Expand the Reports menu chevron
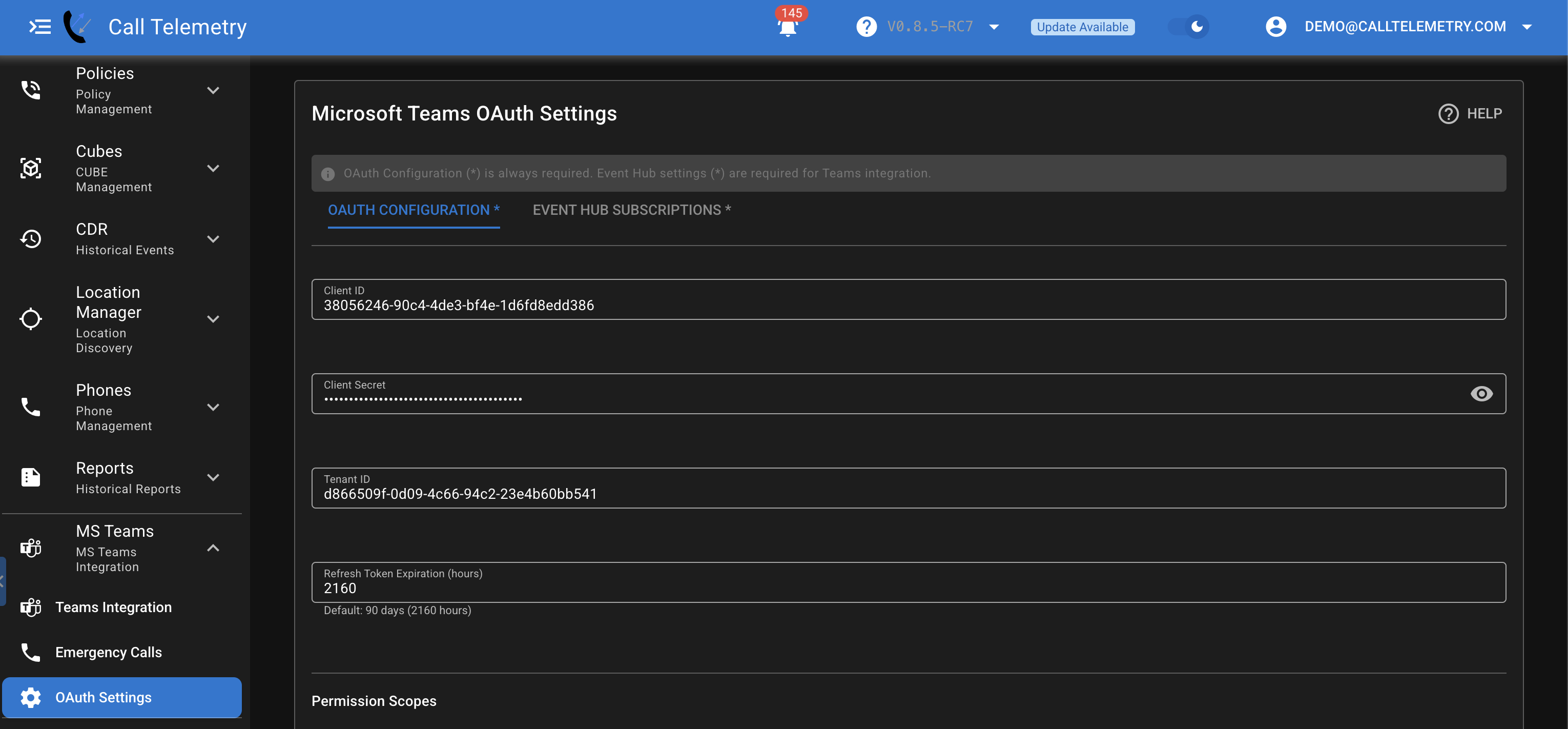1568x729 pixels. coord(213,477)
